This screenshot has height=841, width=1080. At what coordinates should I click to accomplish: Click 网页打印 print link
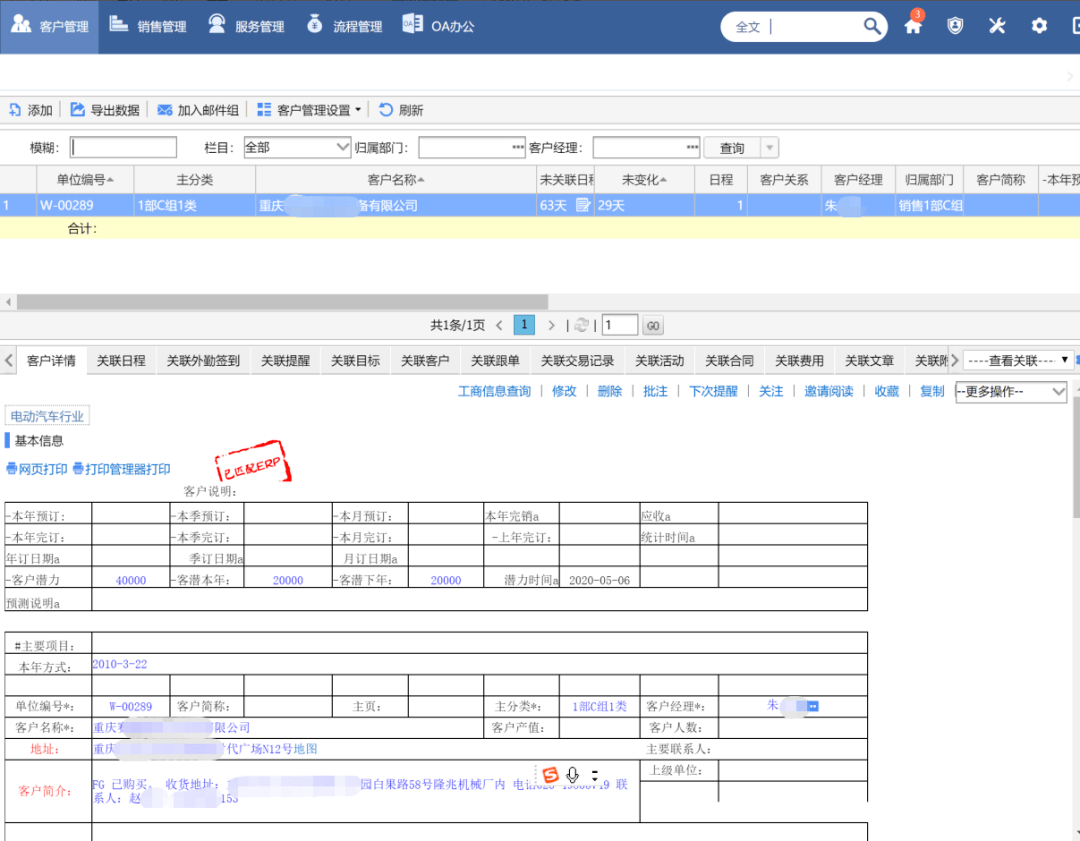37,469
